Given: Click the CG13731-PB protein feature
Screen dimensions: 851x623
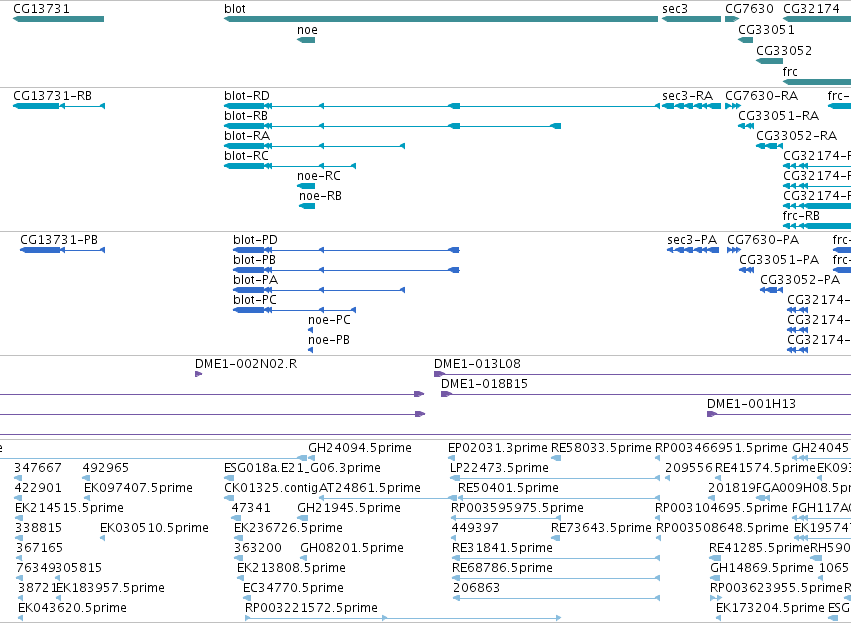Looking at the screenshot, I should 62,250.
